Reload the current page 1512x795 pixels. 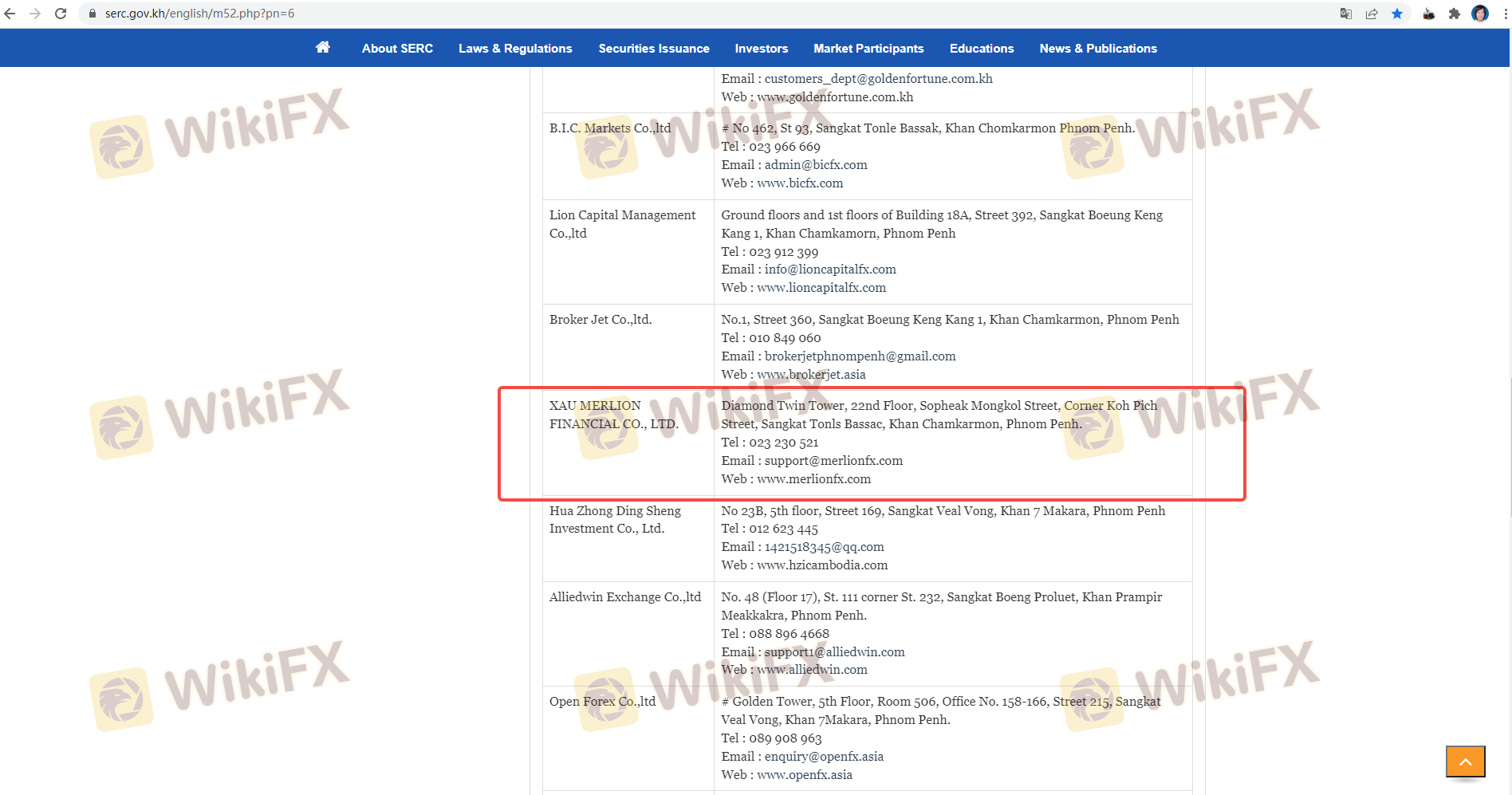[x=61, y=14]
